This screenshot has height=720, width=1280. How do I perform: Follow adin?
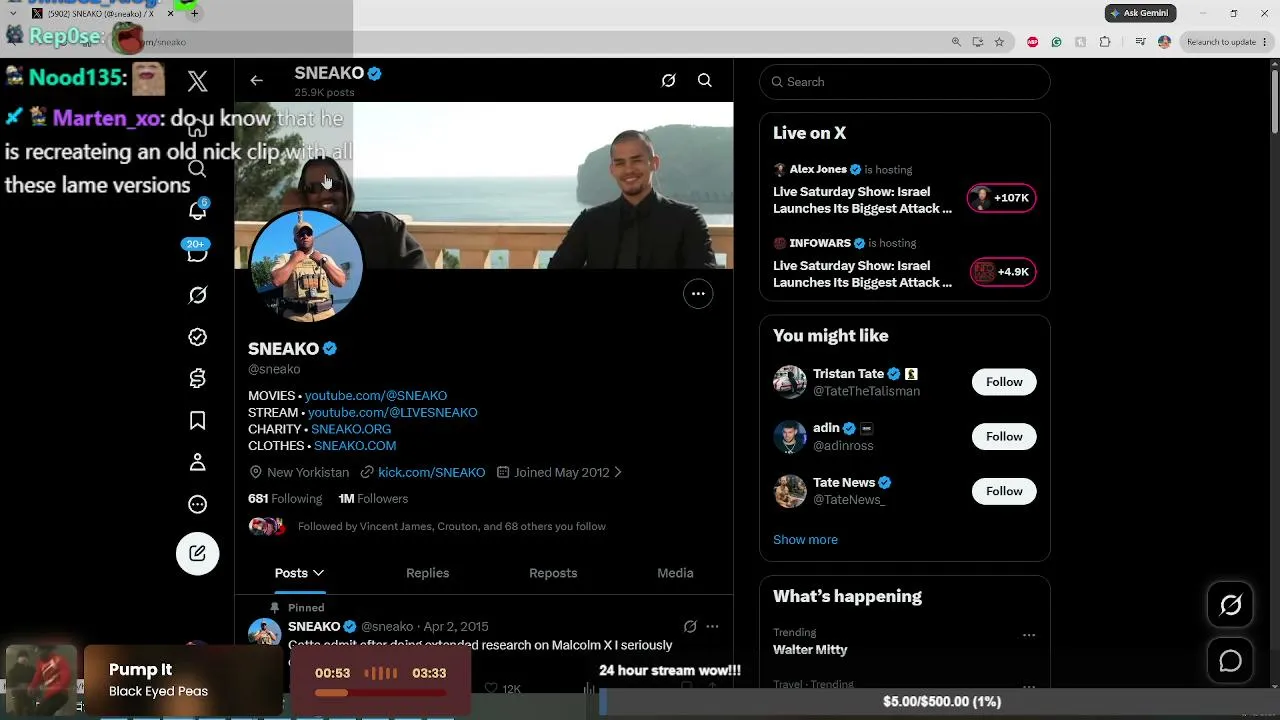point(1004,436)
